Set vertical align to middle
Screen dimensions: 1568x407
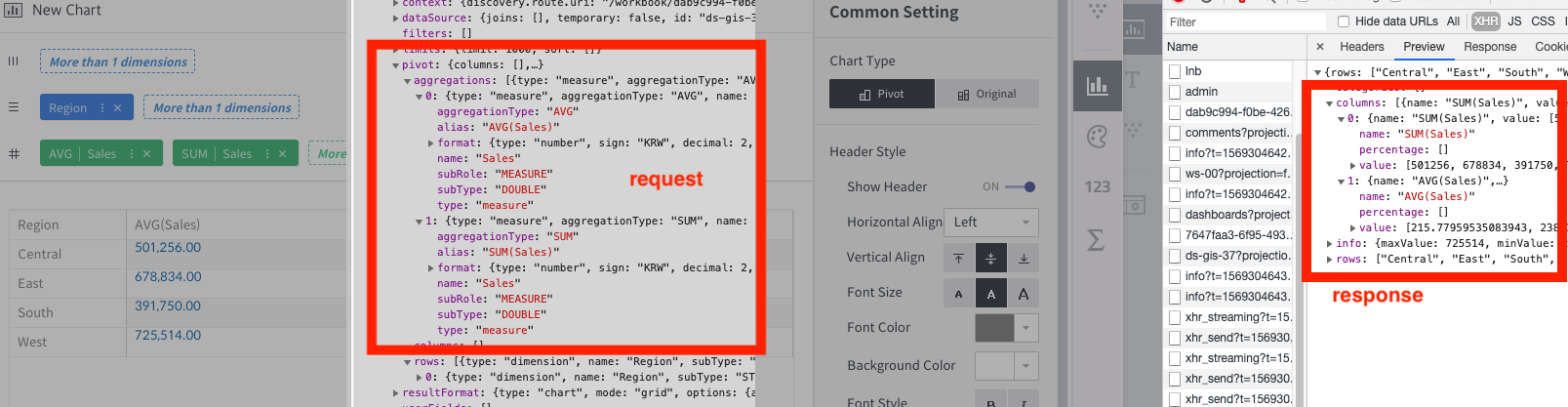(x=990, y=258)
